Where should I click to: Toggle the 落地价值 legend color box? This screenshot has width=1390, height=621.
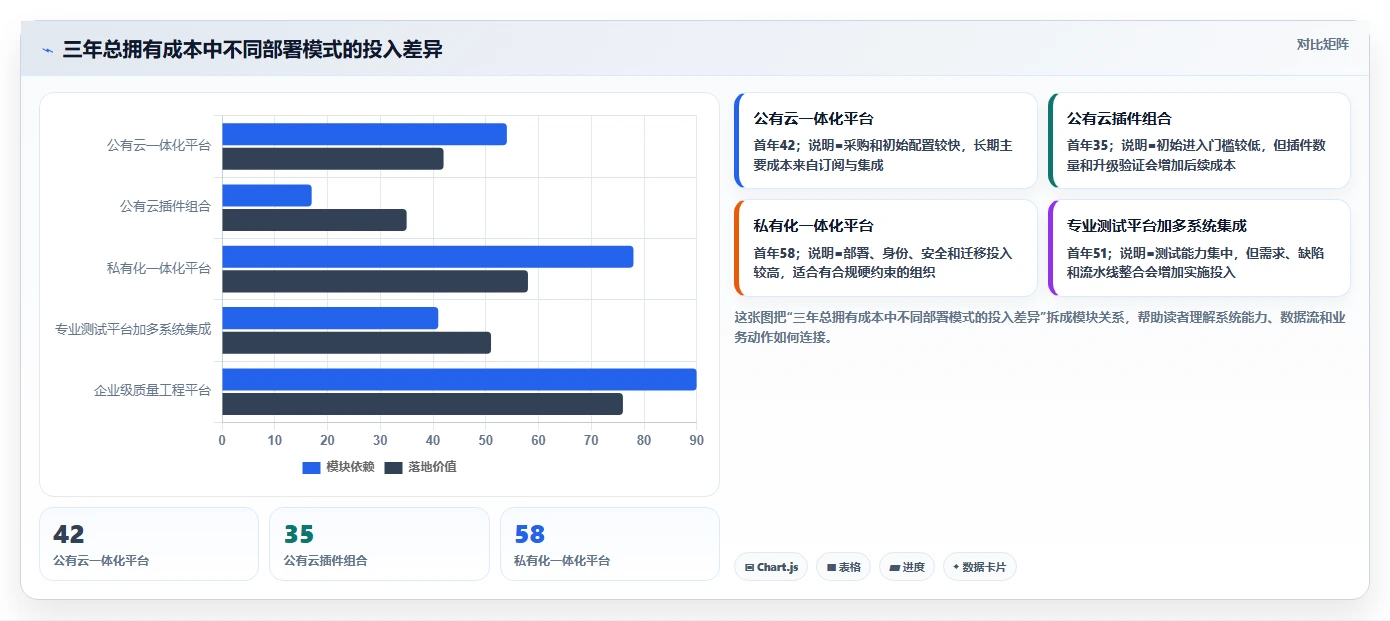(x=393, y=467)
